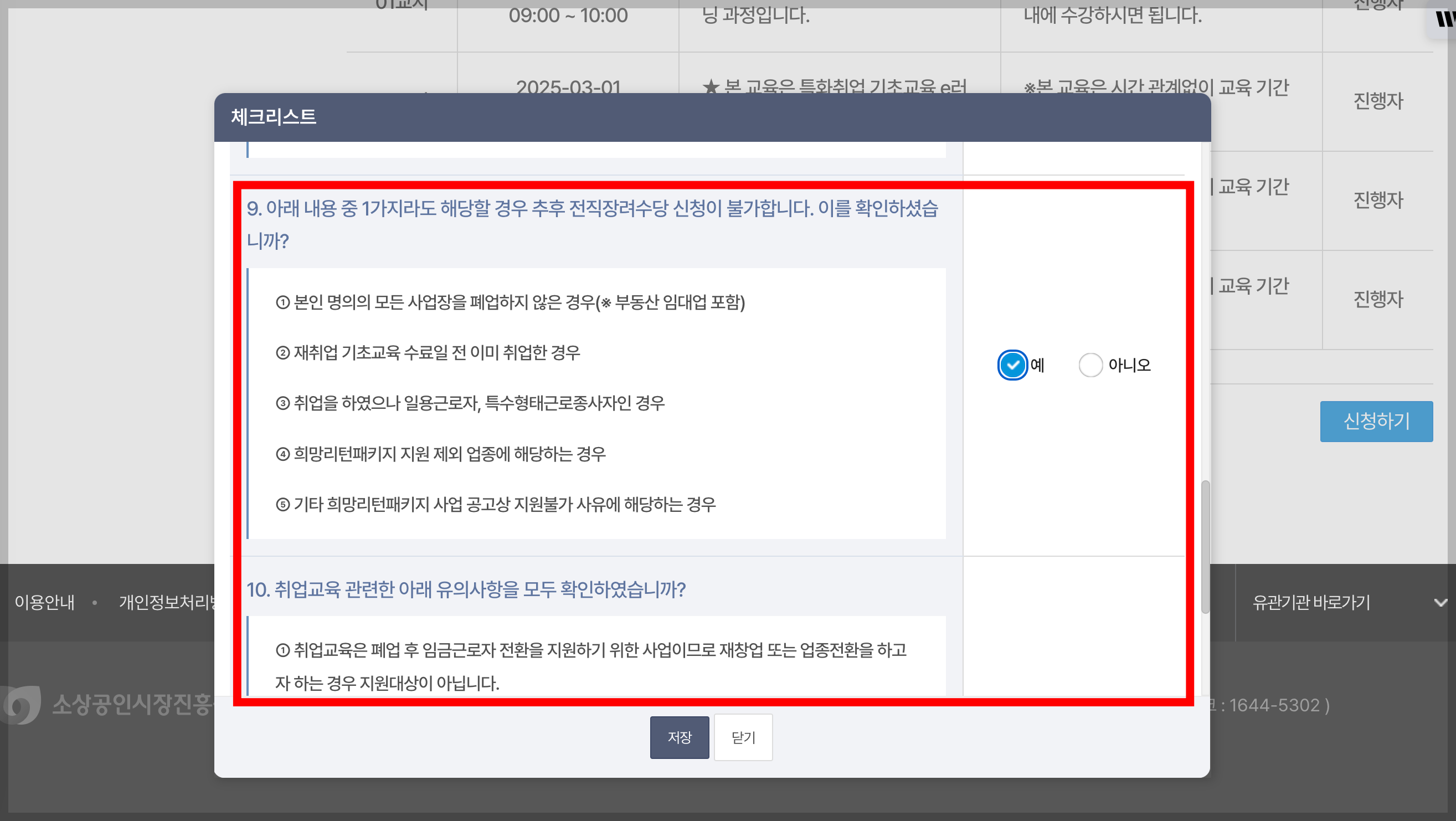The height and width of the screenshot is (821, 1456).
Task: Select the 아니오 radio button for question 9
Action: (1090, 365)
